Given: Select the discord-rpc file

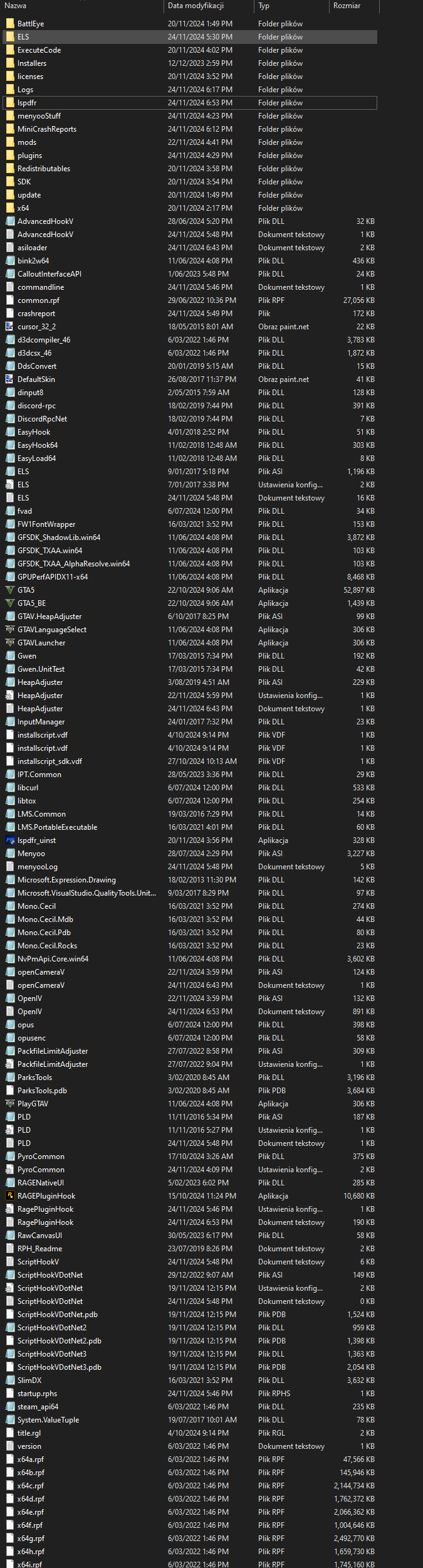Looking at the screenshot, I should coord(190,406).
